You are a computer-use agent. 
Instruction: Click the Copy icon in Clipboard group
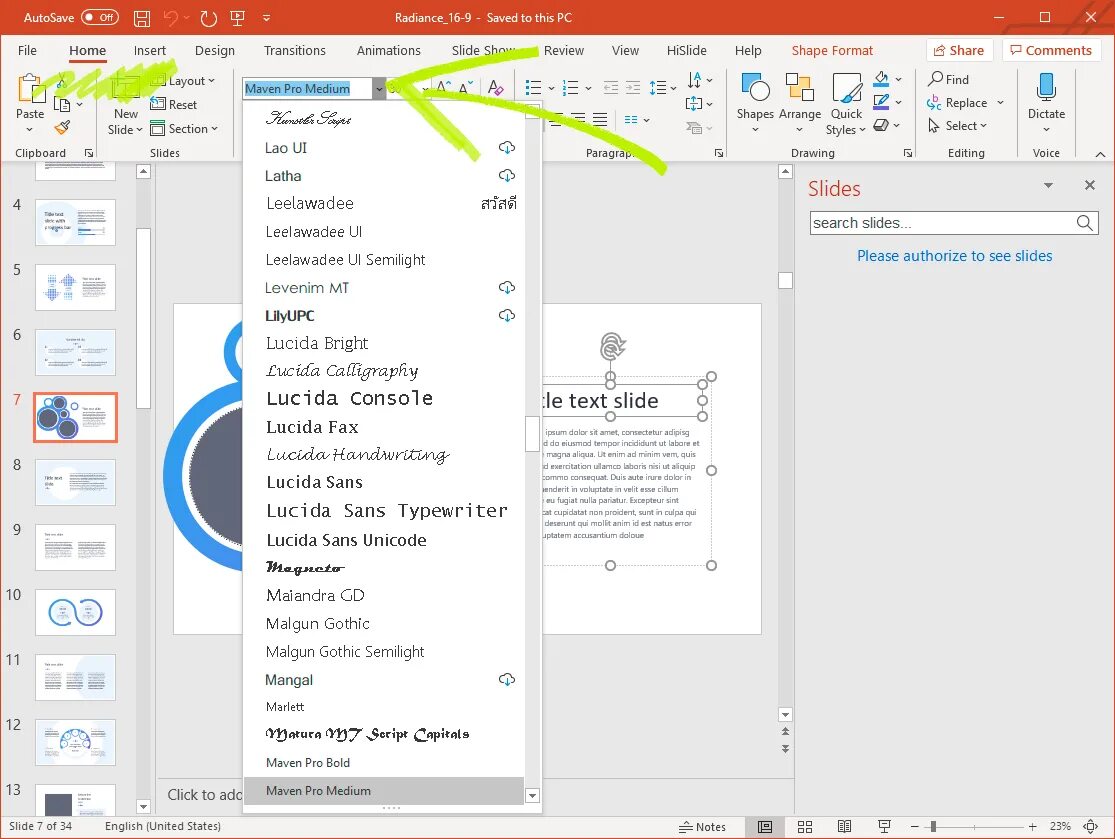click(x=63, y=105)
